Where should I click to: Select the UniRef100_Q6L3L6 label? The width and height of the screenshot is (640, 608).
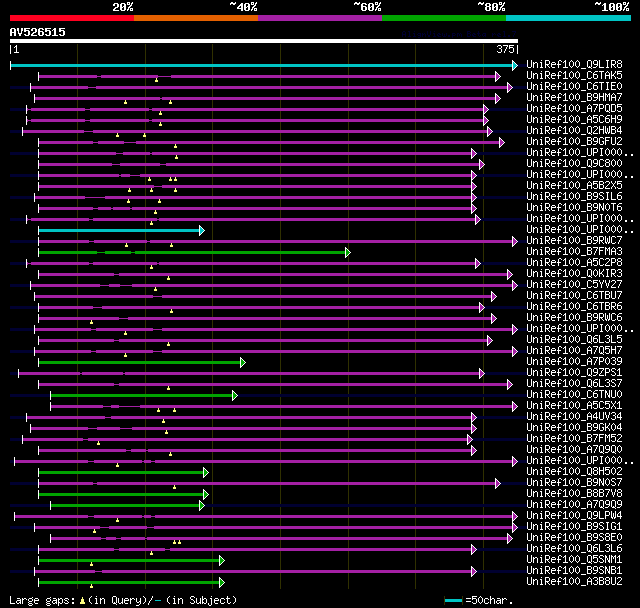(x=574, y=549)
